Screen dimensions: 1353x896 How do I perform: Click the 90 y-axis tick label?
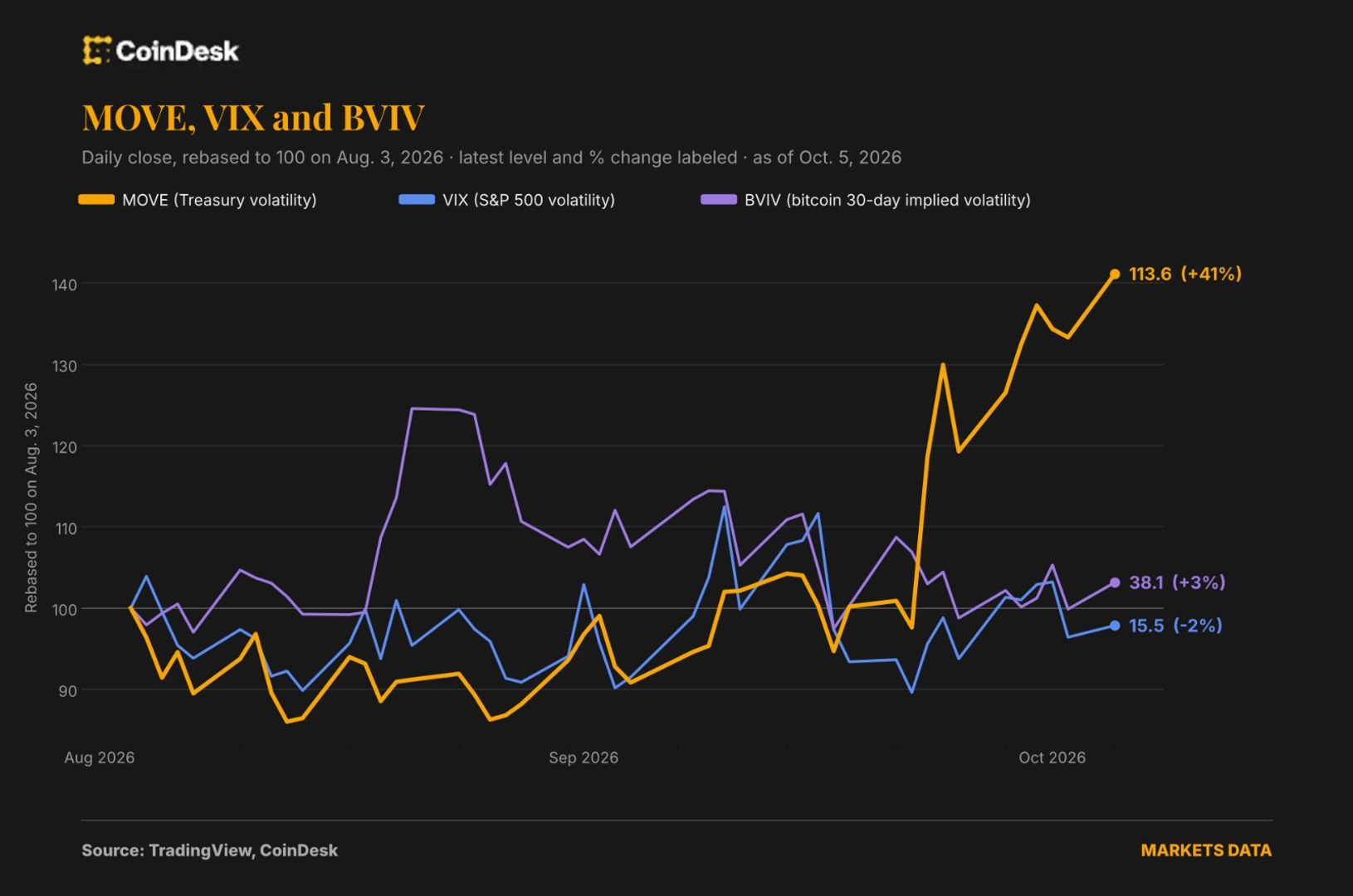pyautogui.click(x=67, y=690)
